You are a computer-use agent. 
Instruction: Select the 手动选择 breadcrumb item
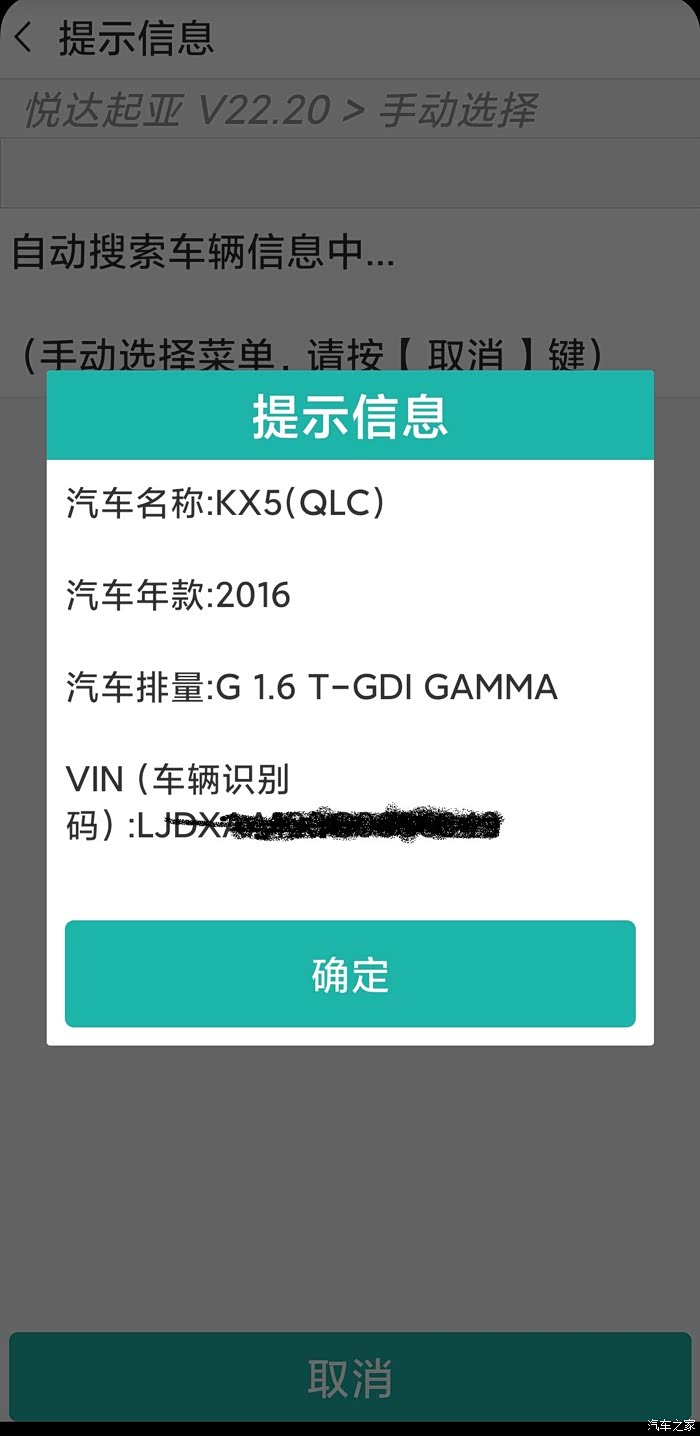[x=457, y=109]
